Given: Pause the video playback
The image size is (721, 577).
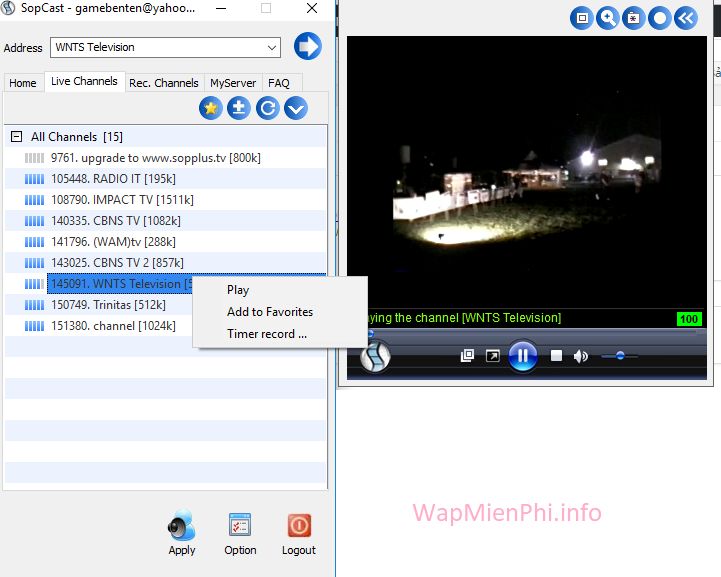Looking at the screenshot, I should click(523, 355).
